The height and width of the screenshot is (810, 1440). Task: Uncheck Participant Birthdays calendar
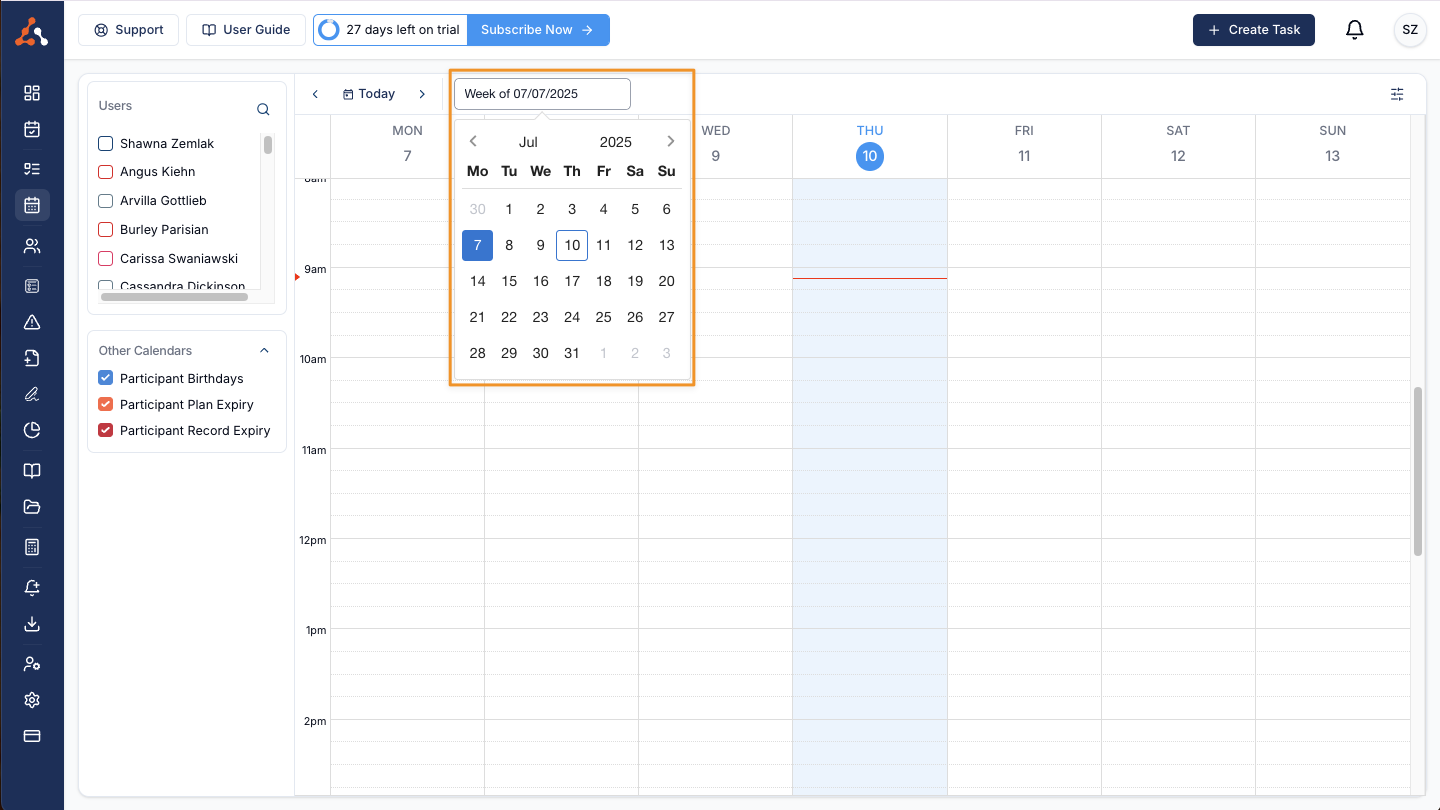pyautogui.click(x=105, y=378)
